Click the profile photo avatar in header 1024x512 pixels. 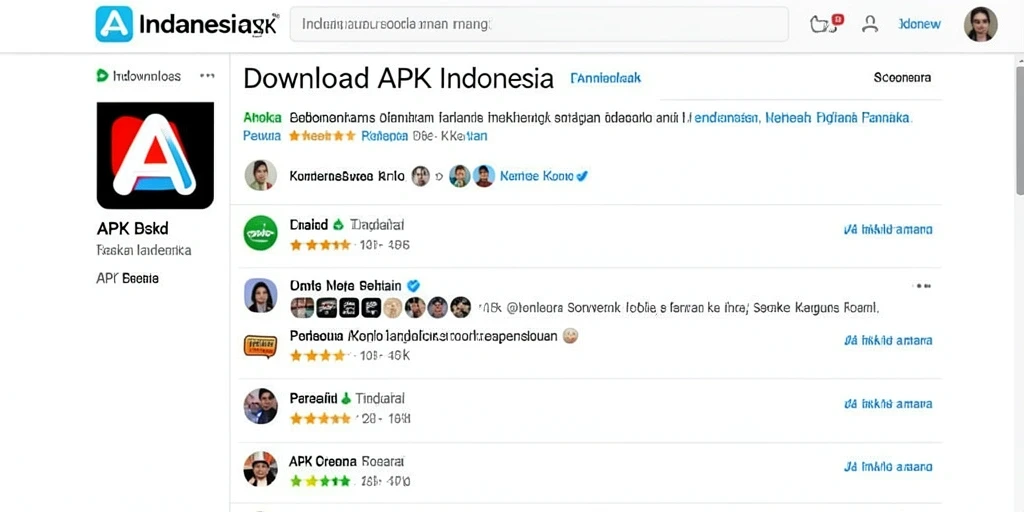(980, 25)
